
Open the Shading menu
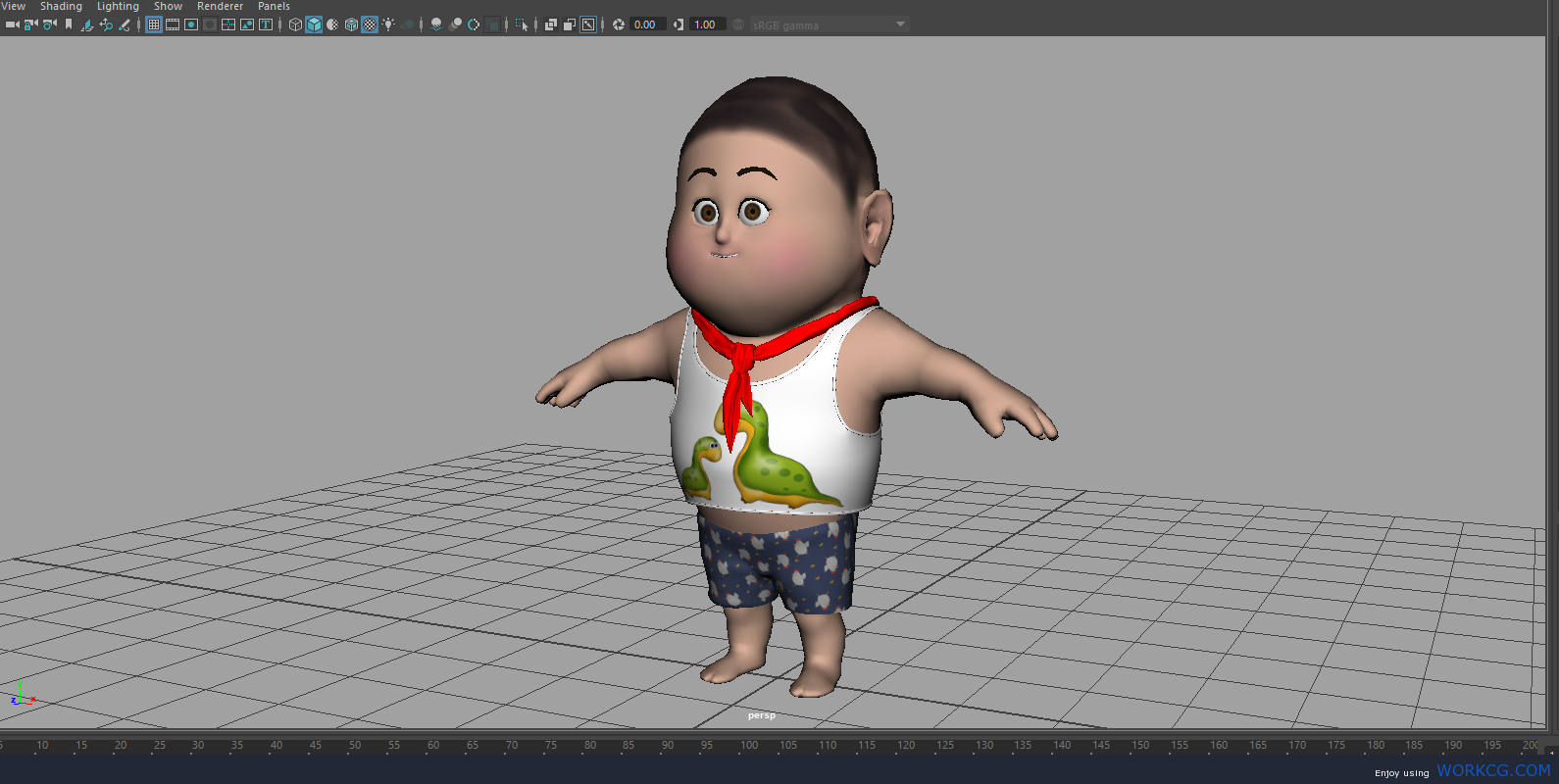(61, 6)
